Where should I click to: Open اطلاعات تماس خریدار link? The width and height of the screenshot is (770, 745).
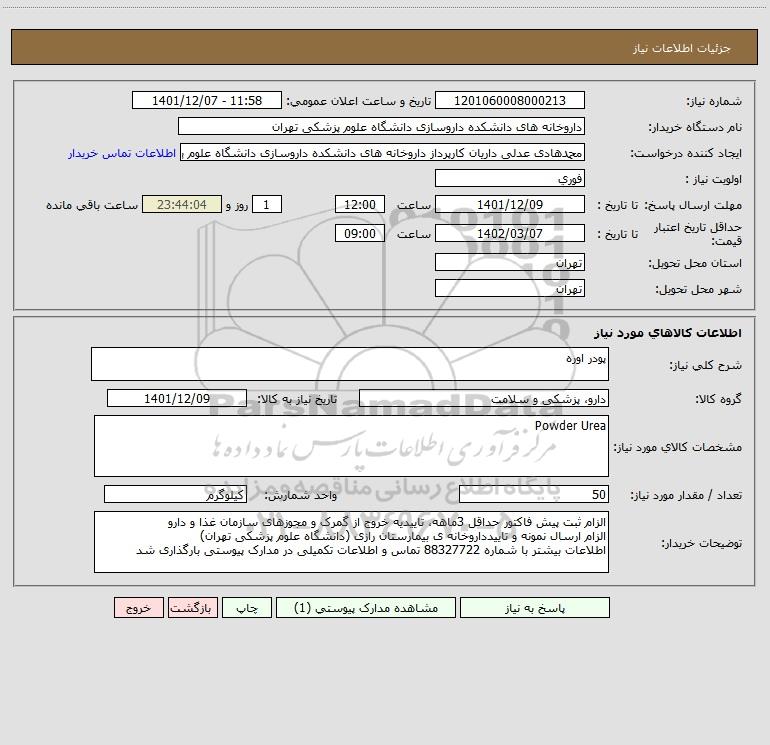pyautogui.click(x=122, y=153)
